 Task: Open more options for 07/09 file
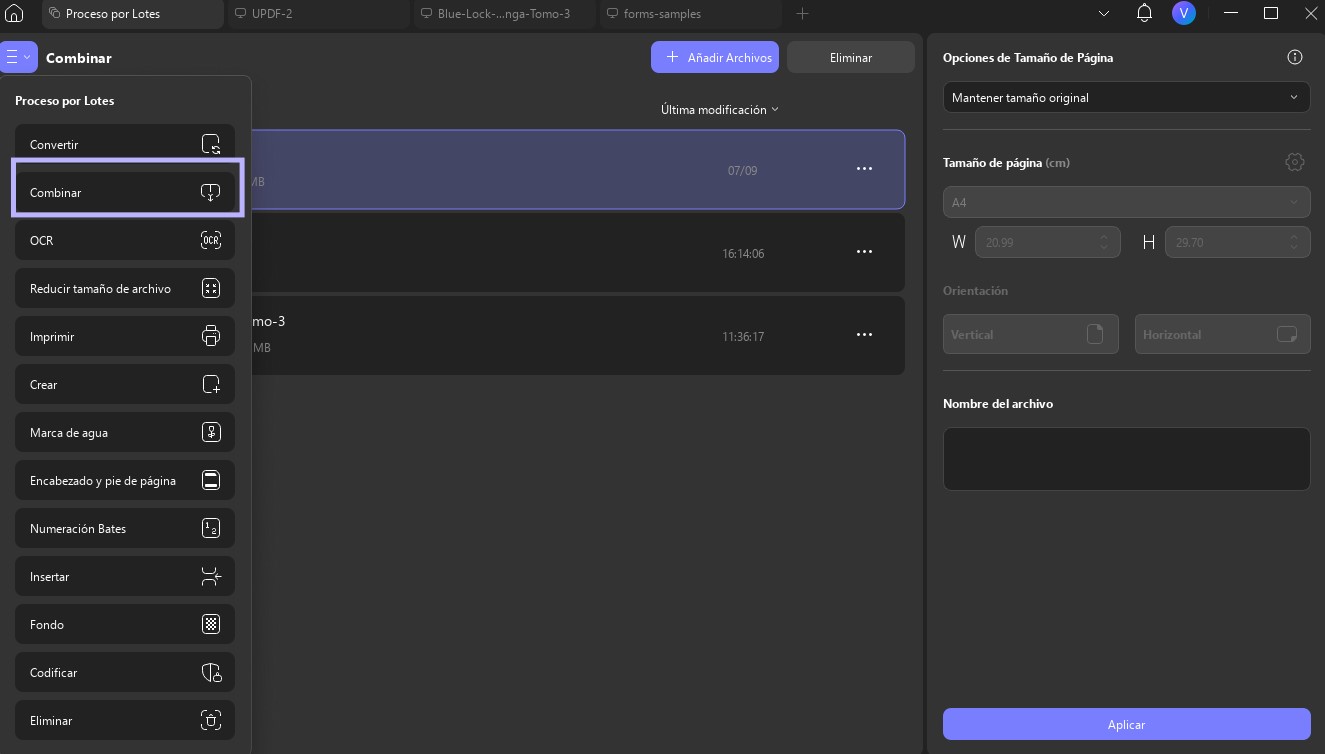point(865,169)
